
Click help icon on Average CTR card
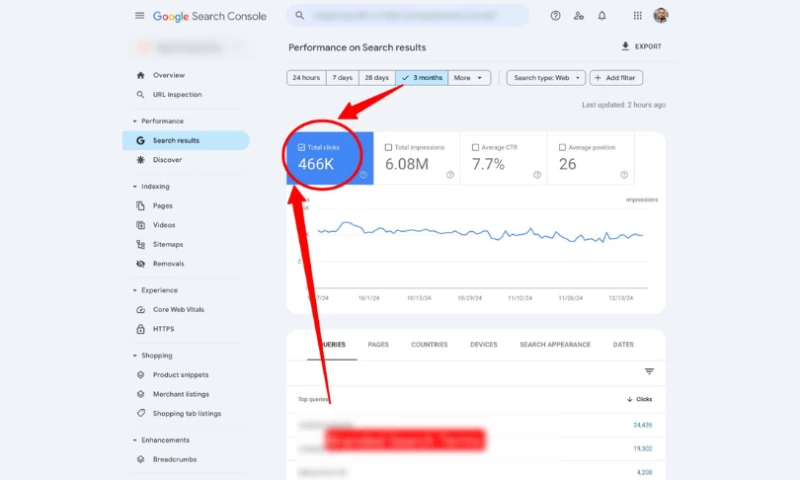537,175
